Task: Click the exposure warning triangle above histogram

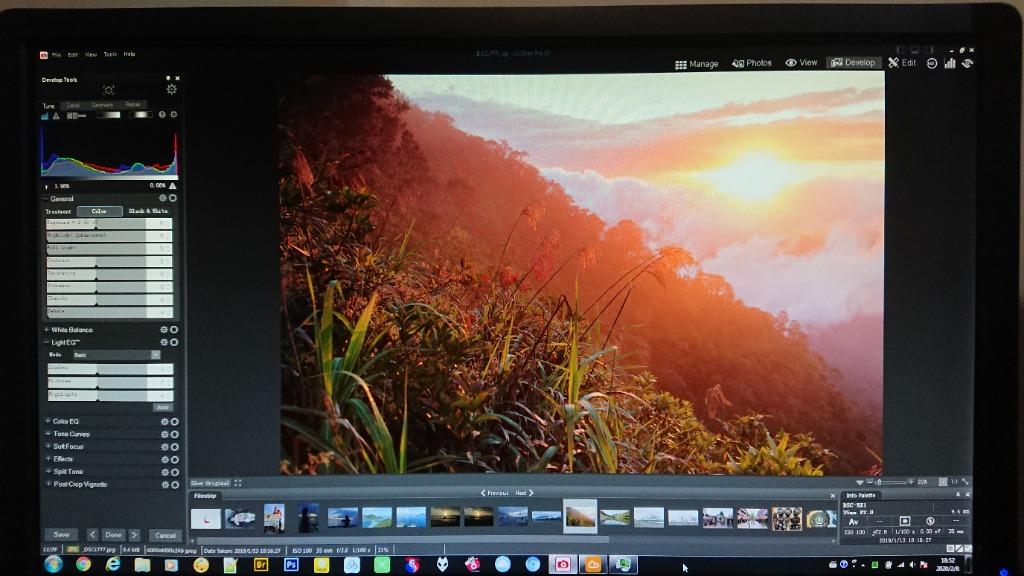Action: [x=55, y=116]
